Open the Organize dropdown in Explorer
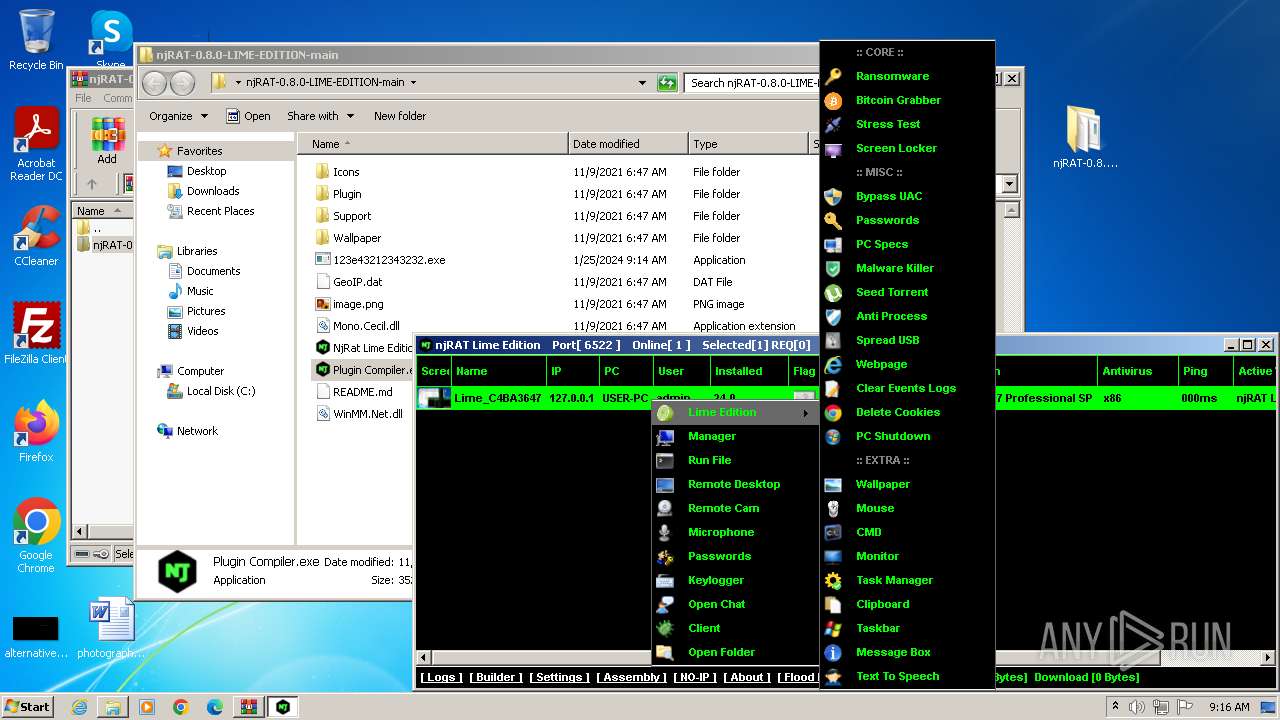 pos(178,116)
